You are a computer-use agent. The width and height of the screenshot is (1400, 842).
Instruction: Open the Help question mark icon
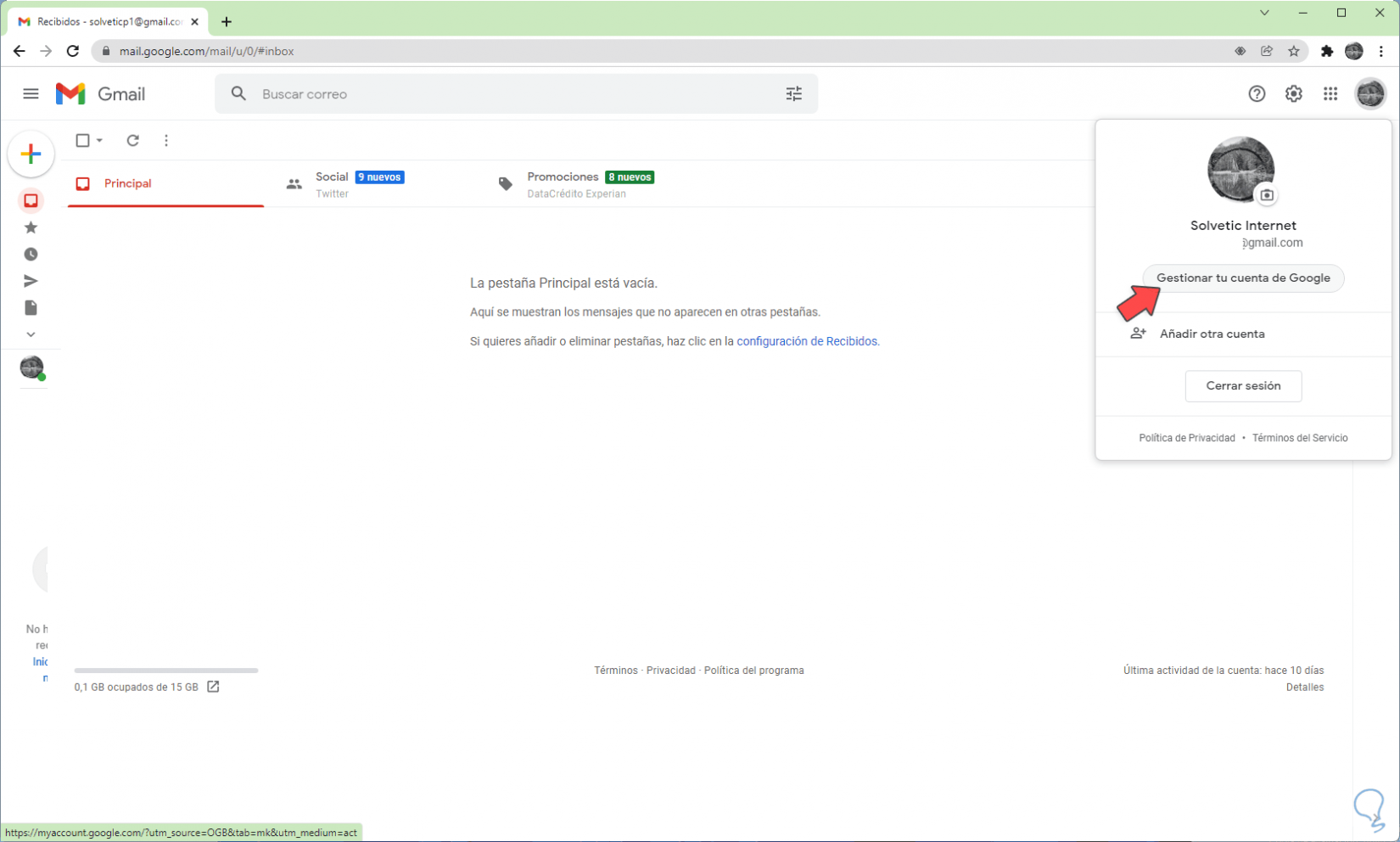coord(1257,93)
